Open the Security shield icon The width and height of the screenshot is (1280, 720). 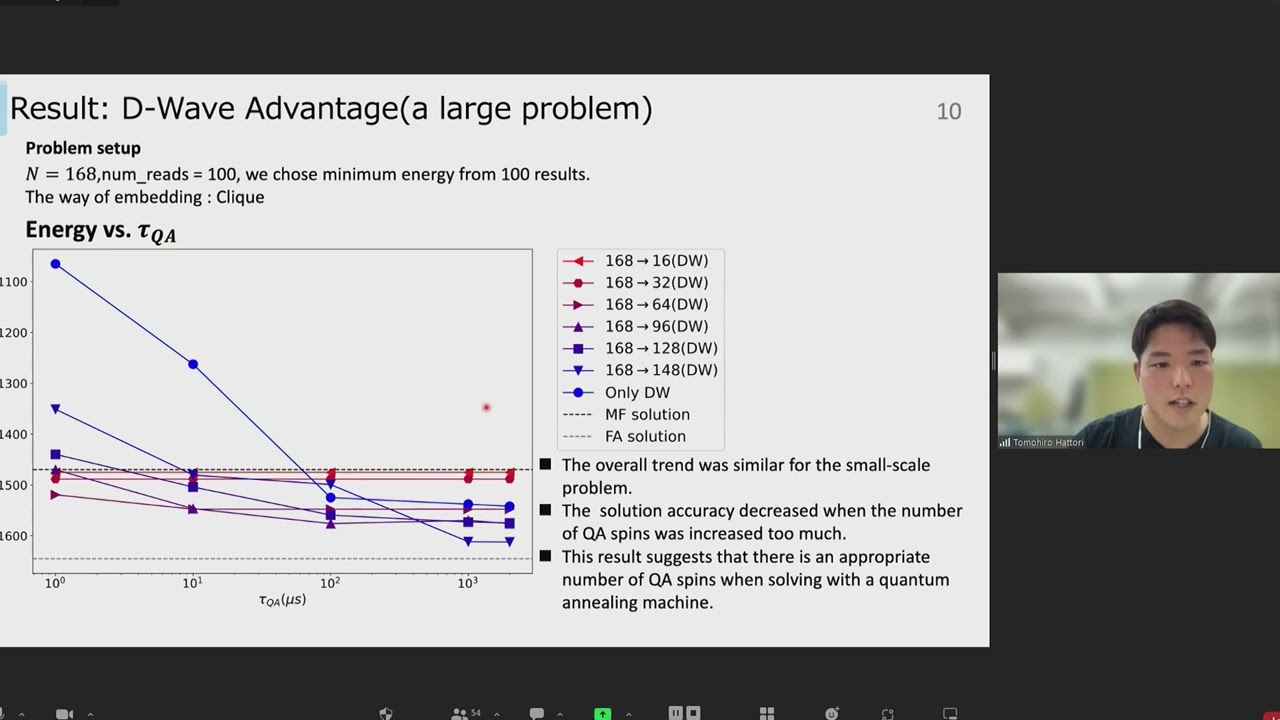click(x=386, y=713)
